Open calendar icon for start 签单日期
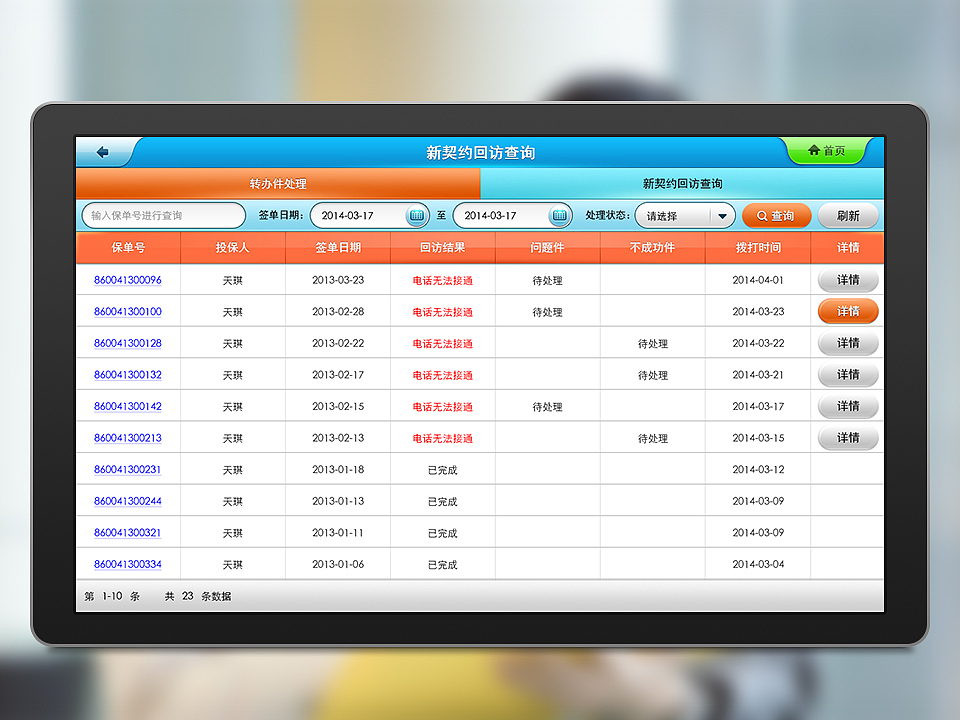960x720 pixels. [x=416, y=216]
